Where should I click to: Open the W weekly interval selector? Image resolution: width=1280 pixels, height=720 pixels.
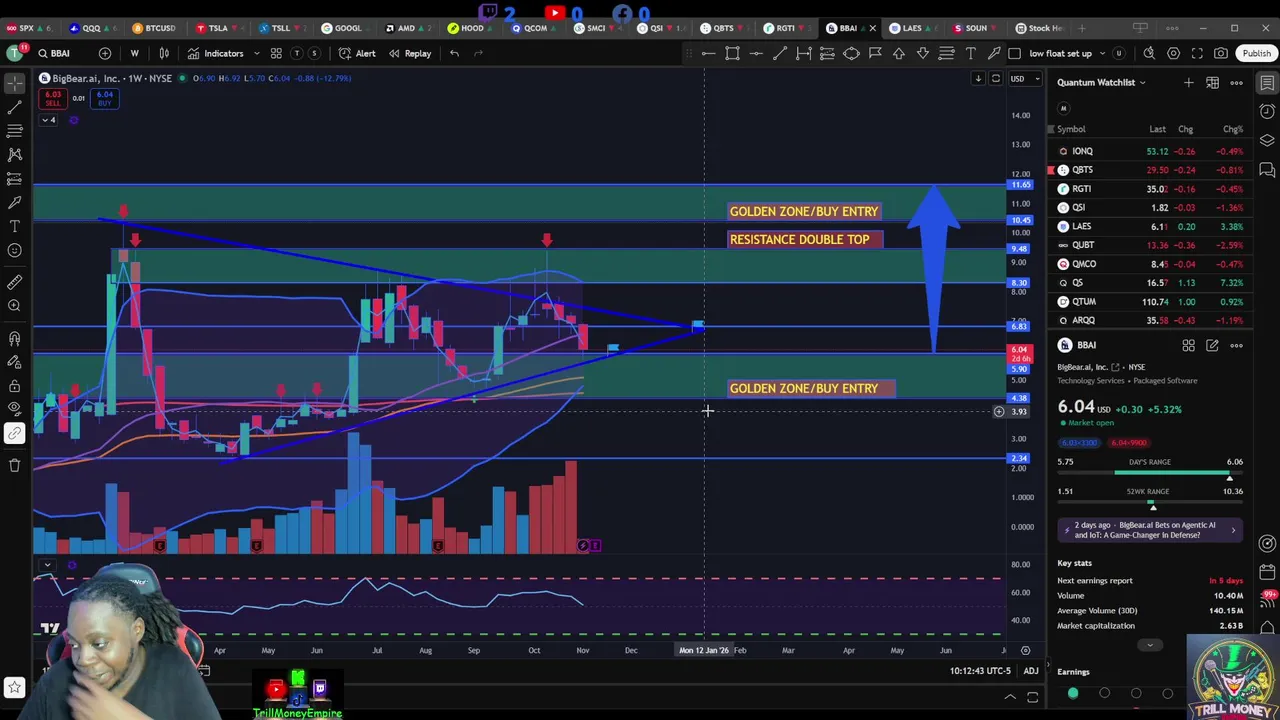(x=134, y=53)
